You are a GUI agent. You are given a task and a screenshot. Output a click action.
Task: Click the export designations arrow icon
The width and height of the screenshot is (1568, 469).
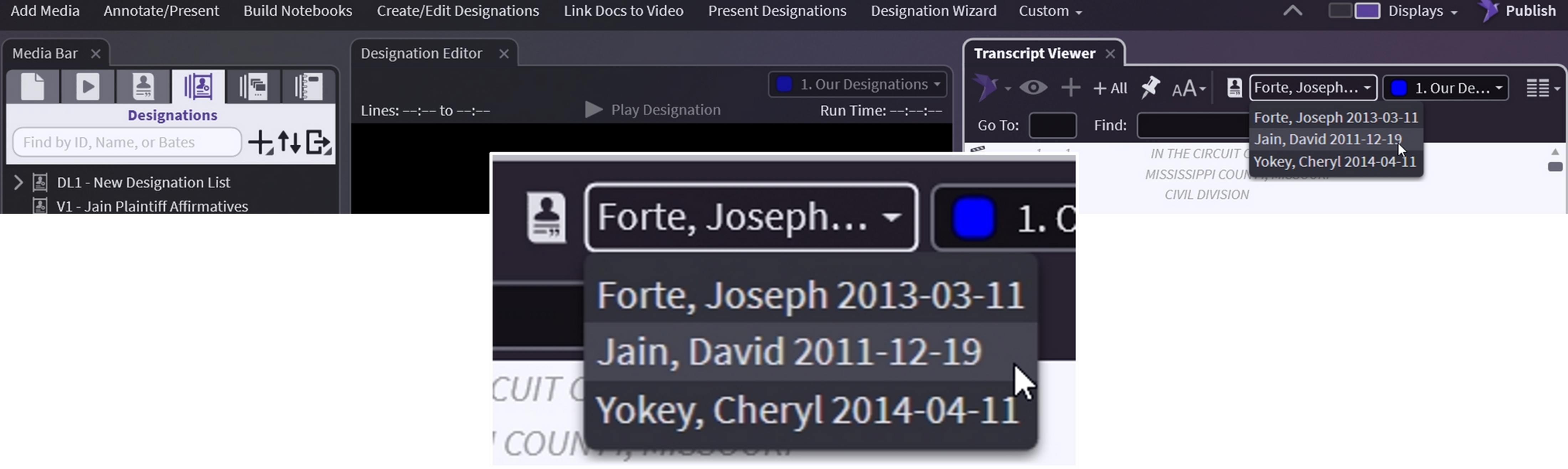click(318, 142)
